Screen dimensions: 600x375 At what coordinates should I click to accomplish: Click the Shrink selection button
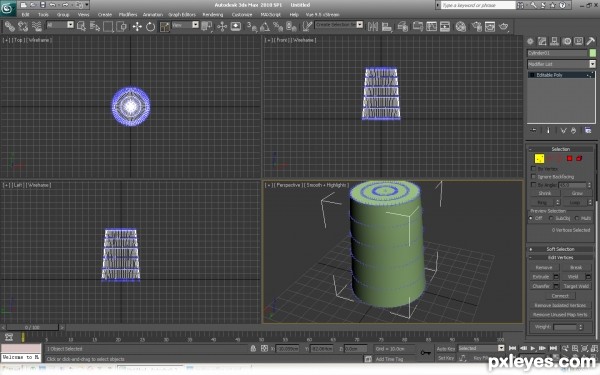pos(545,193)
